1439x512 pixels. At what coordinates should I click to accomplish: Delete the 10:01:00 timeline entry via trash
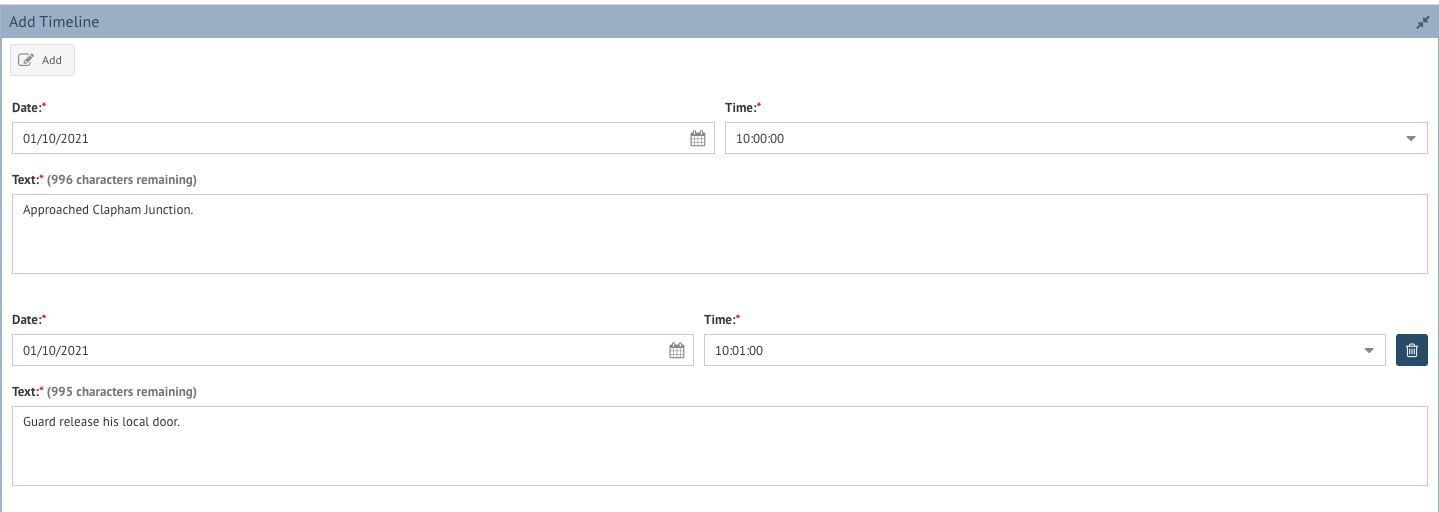tap(1412, 350)
